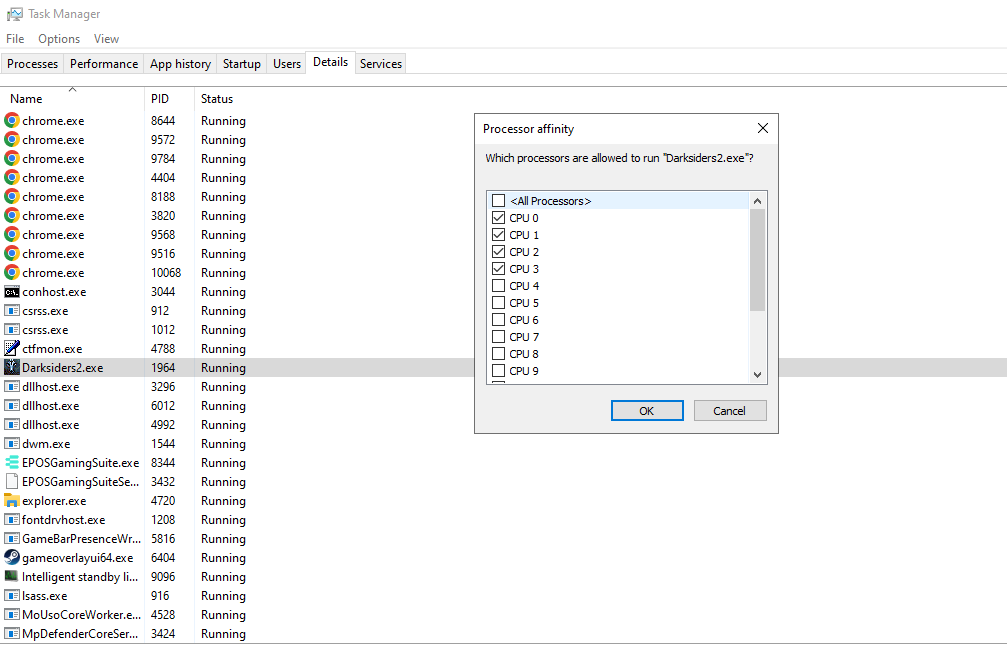
Task: Switch to the Performance tab
Action: tap(104, 64)
